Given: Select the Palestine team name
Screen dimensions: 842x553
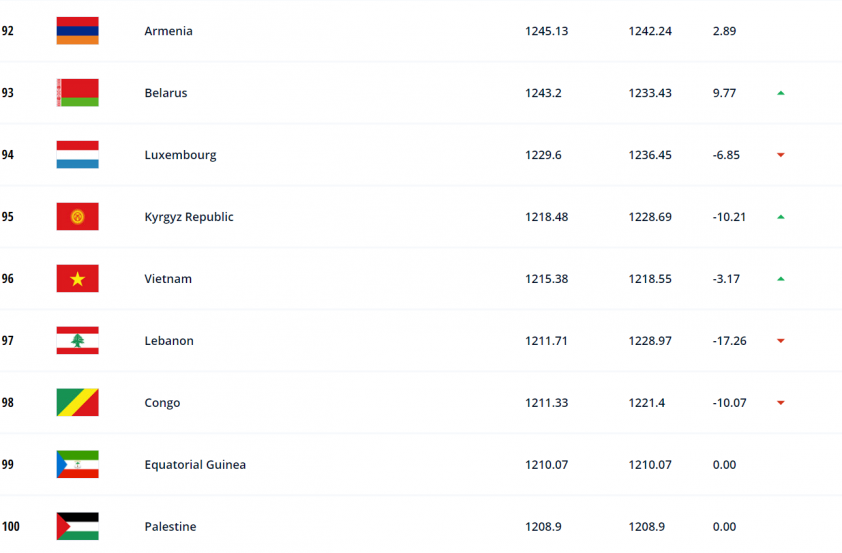Looking at the screenshot, I should 170,527.
